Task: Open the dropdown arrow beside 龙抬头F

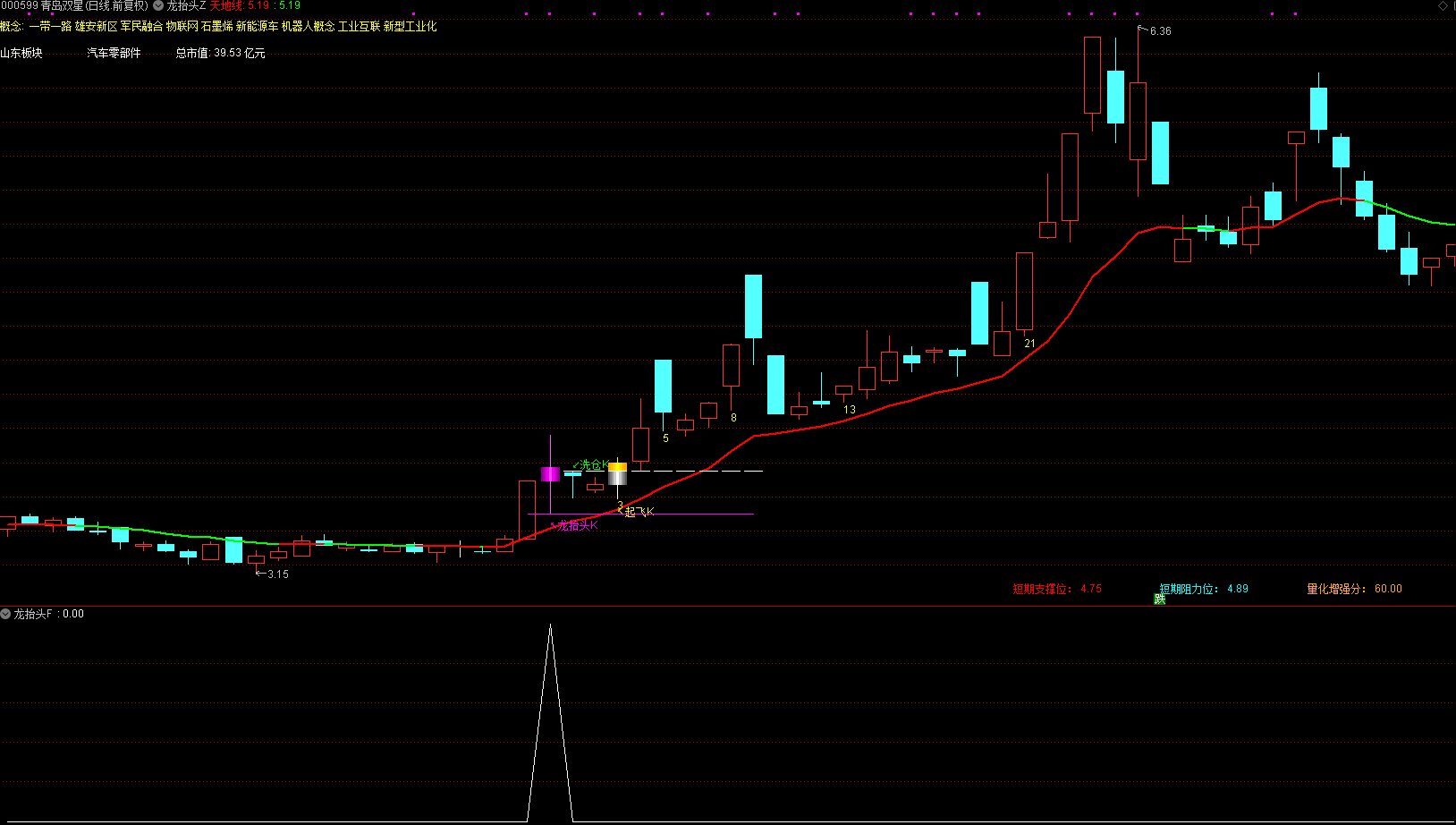Action: [5, 614]
